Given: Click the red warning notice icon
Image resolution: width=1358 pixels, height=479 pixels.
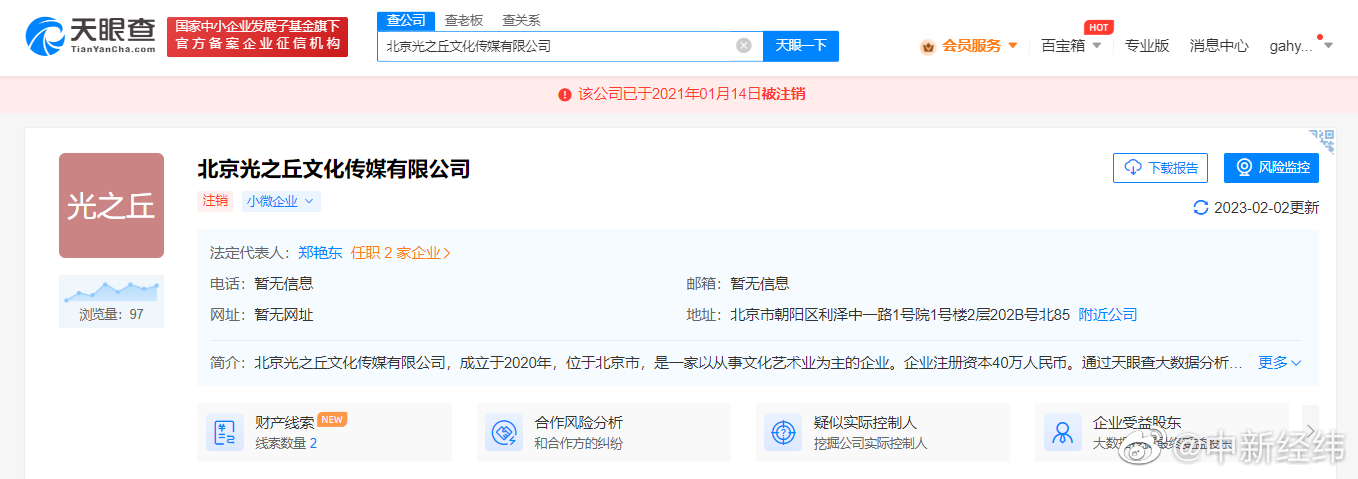Looking at the screenshot, I should click(565, 94).
